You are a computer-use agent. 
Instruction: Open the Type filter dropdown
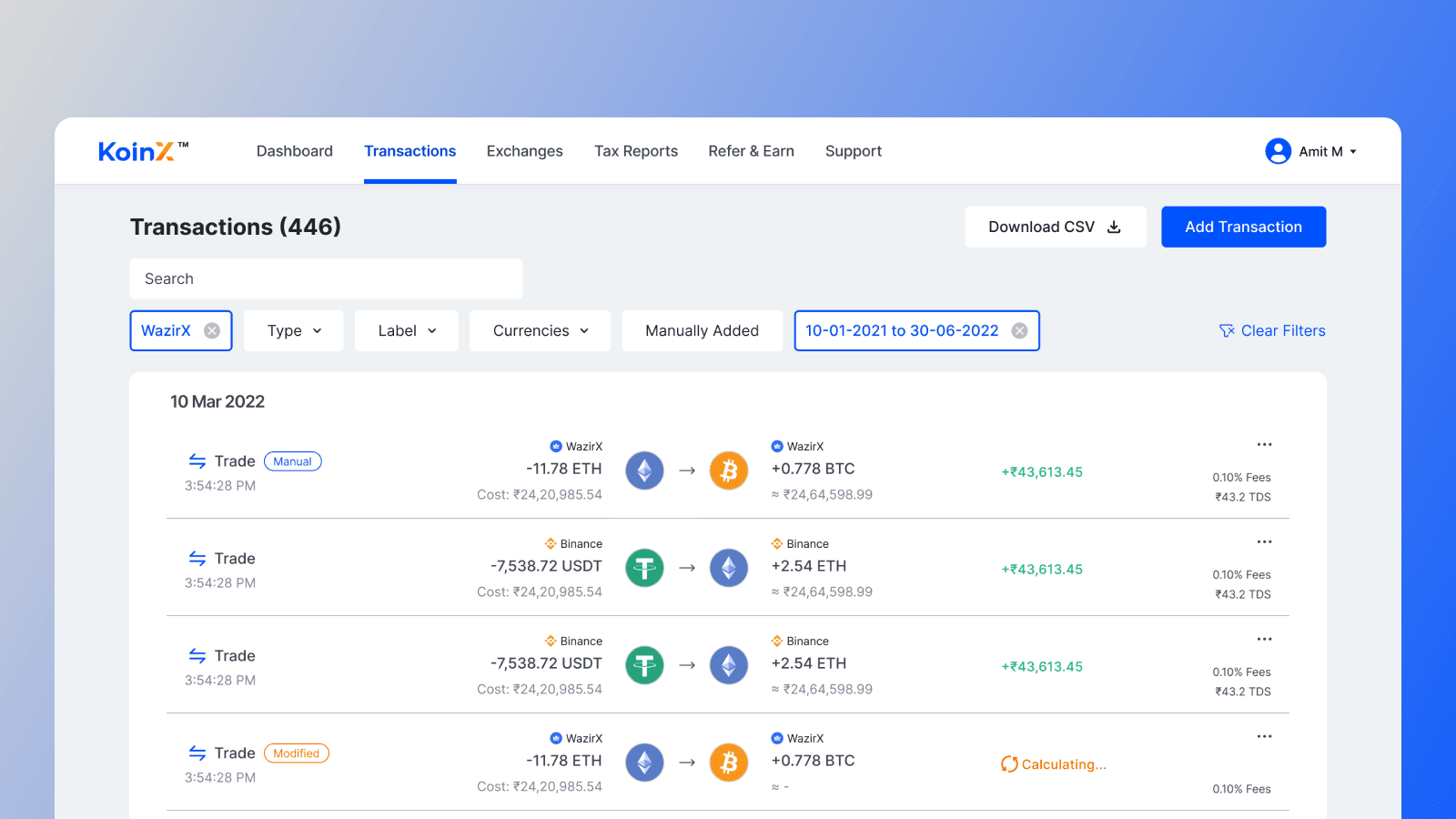(x=294, y=330)
